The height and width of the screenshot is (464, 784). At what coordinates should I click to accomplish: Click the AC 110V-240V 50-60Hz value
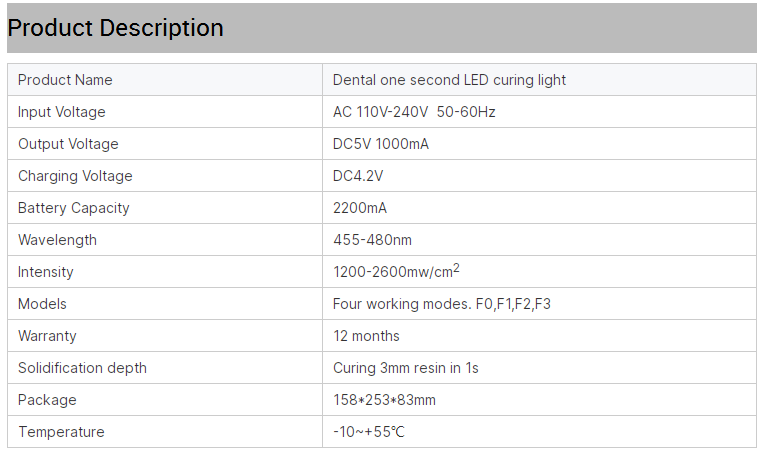tap(414, 112)
